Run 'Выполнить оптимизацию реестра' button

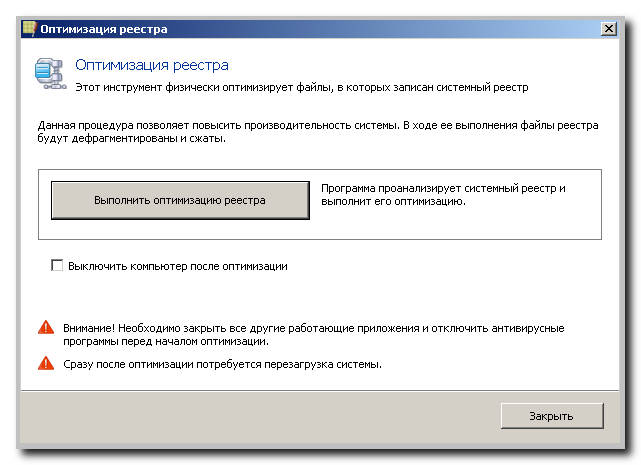(x=180, y=200)
